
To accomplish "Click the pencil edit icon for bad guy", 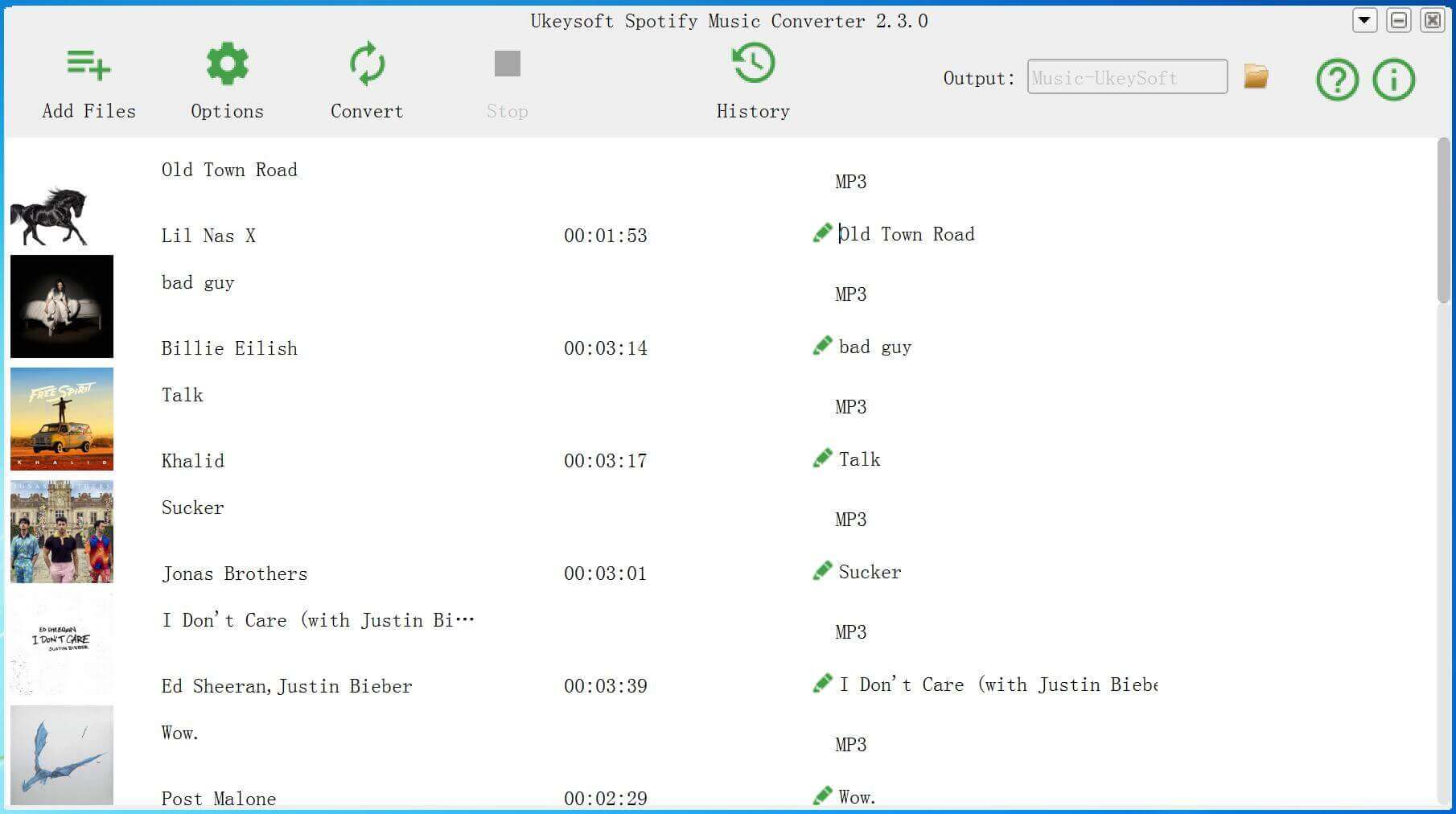I will (822, 346).
